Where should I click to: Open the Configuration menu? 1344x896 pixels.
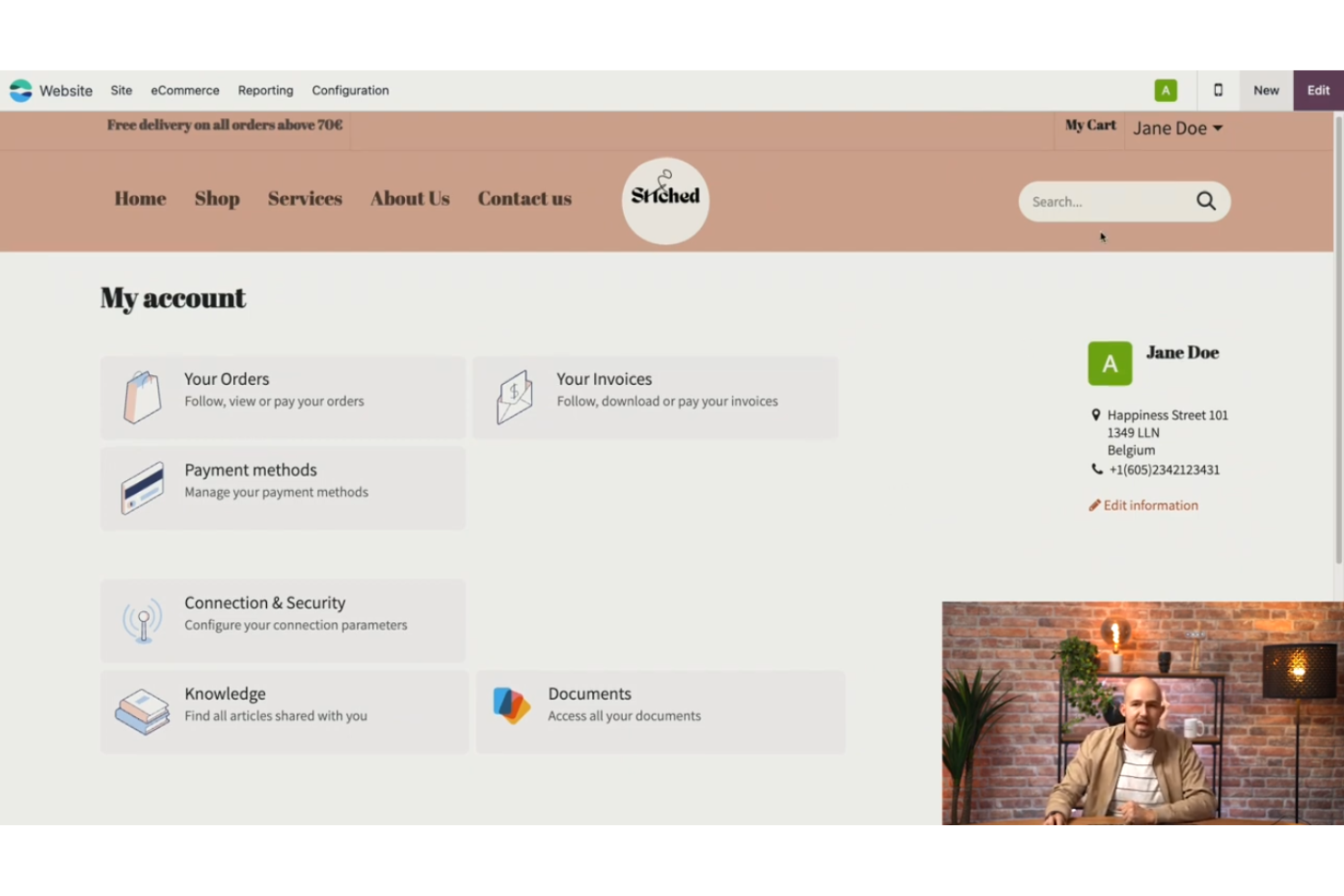point(351,91)
